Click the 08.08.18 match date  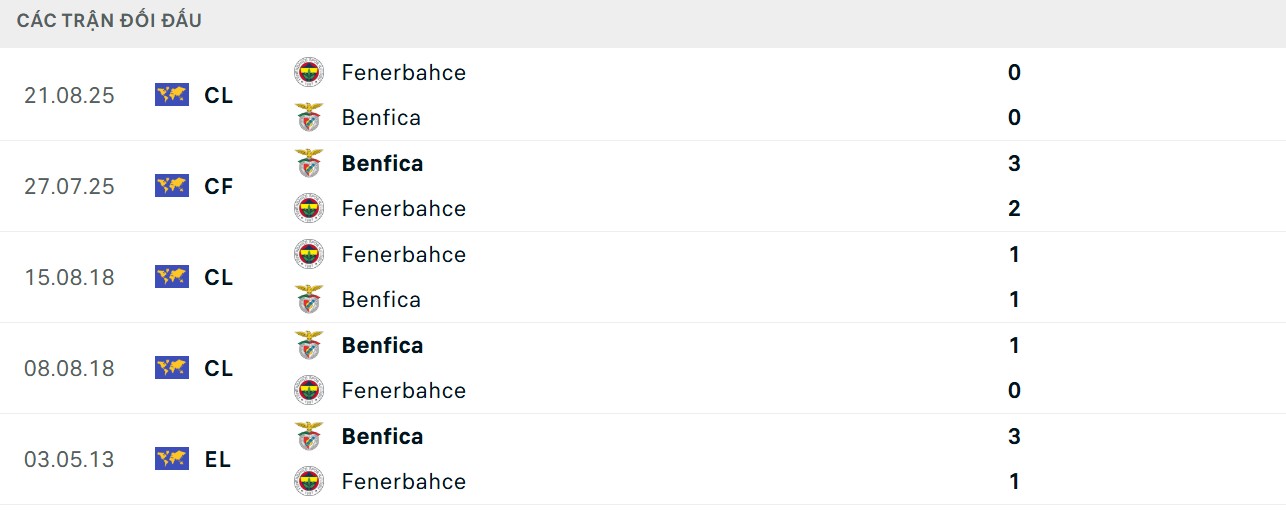click(69, 368)
